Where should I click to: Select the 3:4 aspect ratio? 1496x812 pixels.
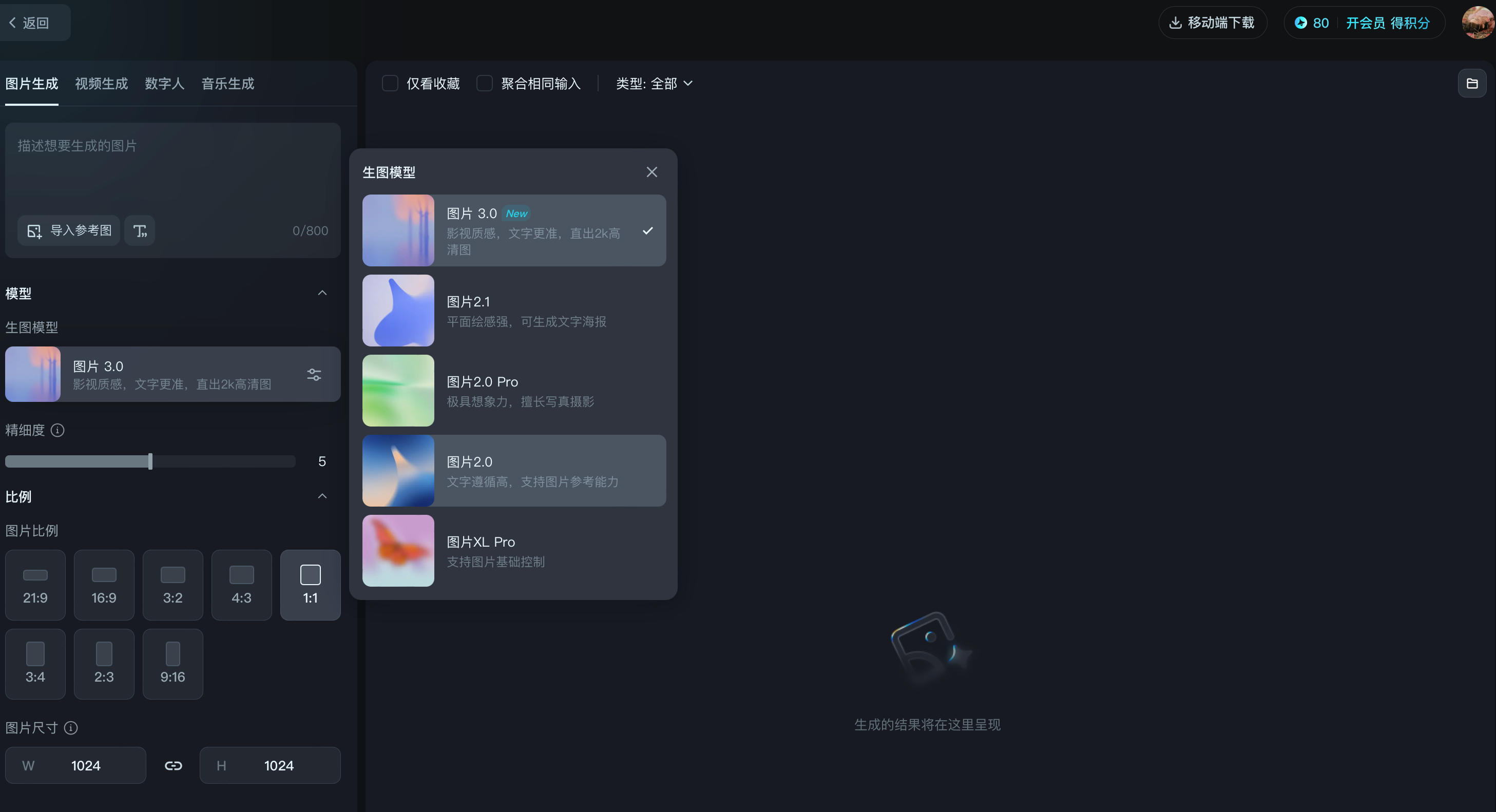35,664
